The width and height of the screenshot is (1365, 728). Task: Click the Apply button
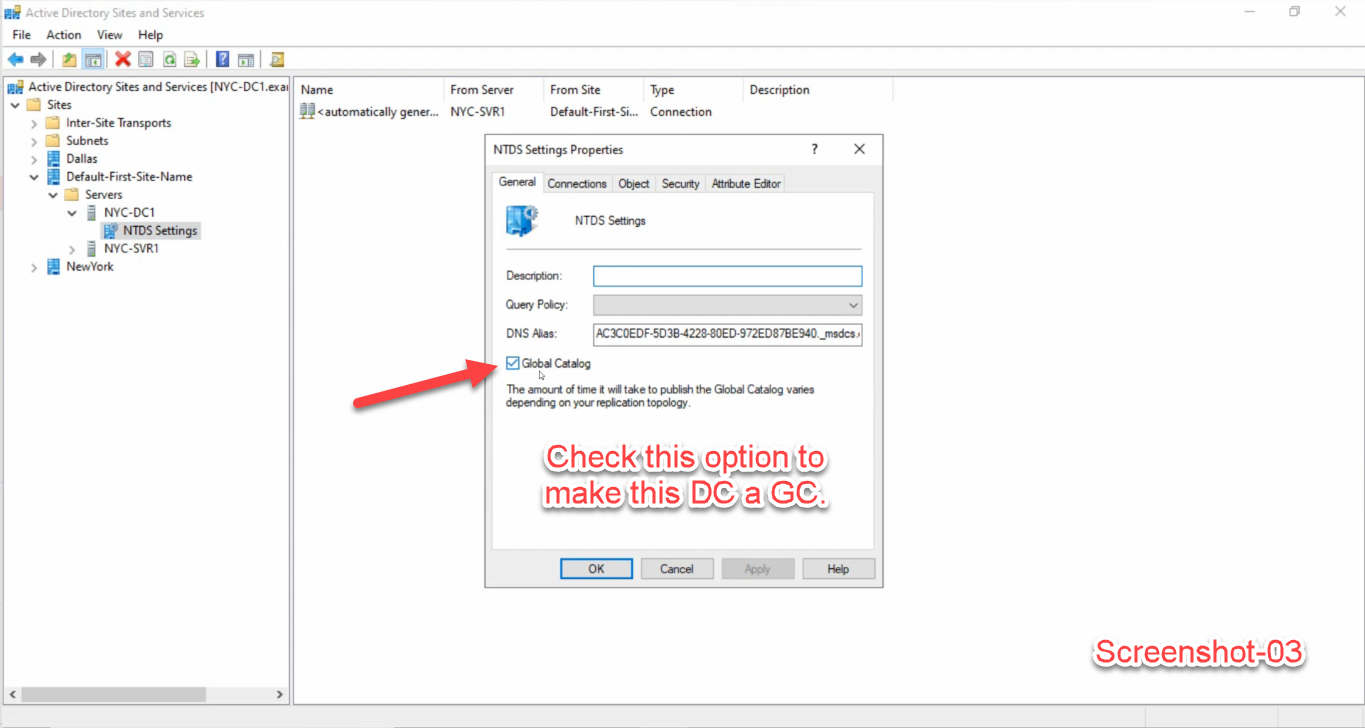click(758, 569)
